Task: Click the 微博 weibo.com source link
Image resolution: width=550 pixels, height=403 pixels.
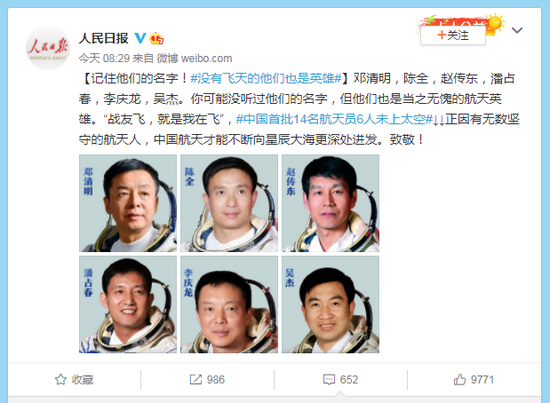Action: [194, 58]
